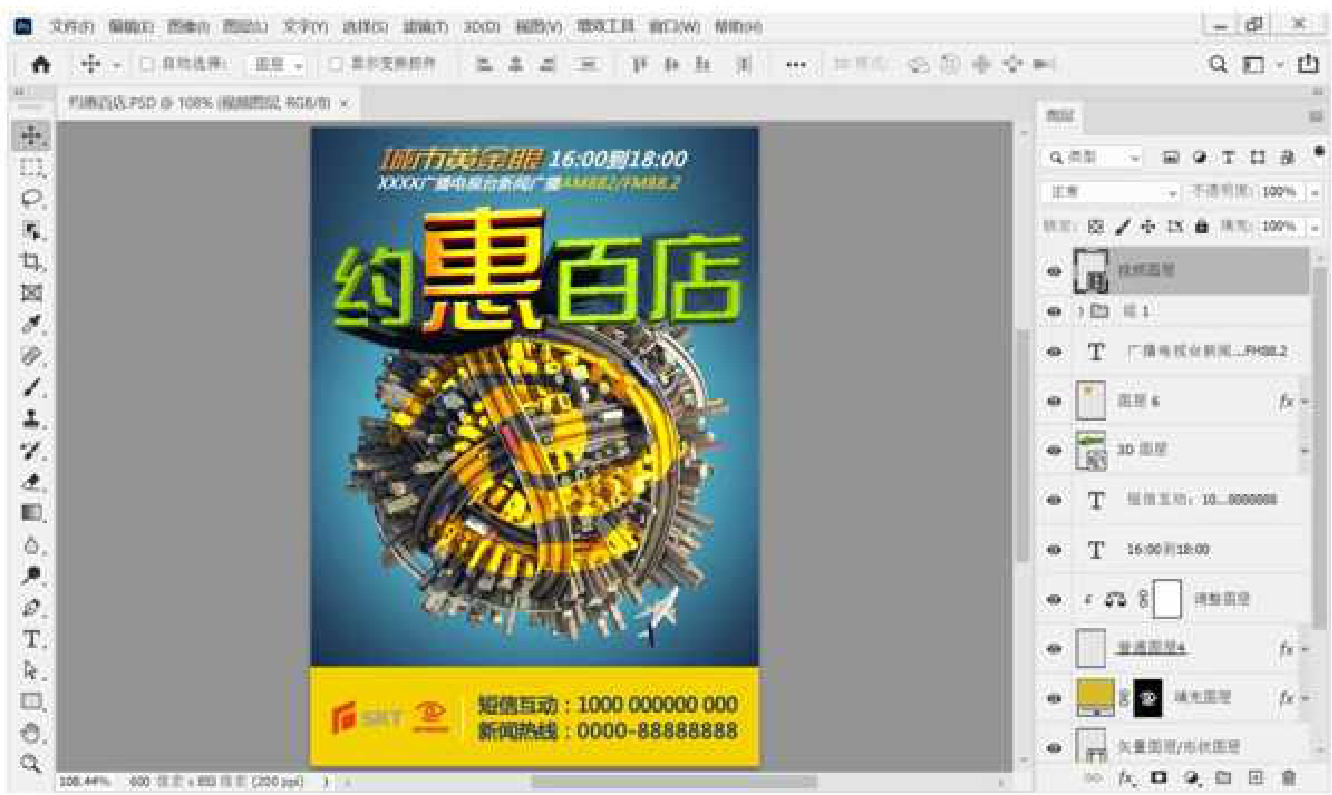The width and height of the screenshot is (1332, 795).
Task: Expand the 组 1 layer group
Action: click(x=1080, y=312)
